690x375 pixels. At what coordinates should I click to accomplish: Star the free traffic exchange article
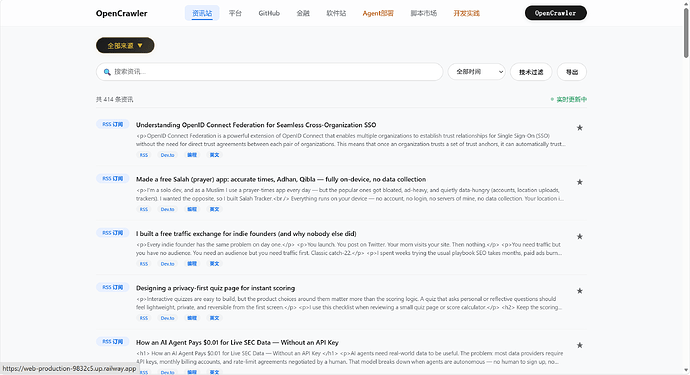click(580, 237)
